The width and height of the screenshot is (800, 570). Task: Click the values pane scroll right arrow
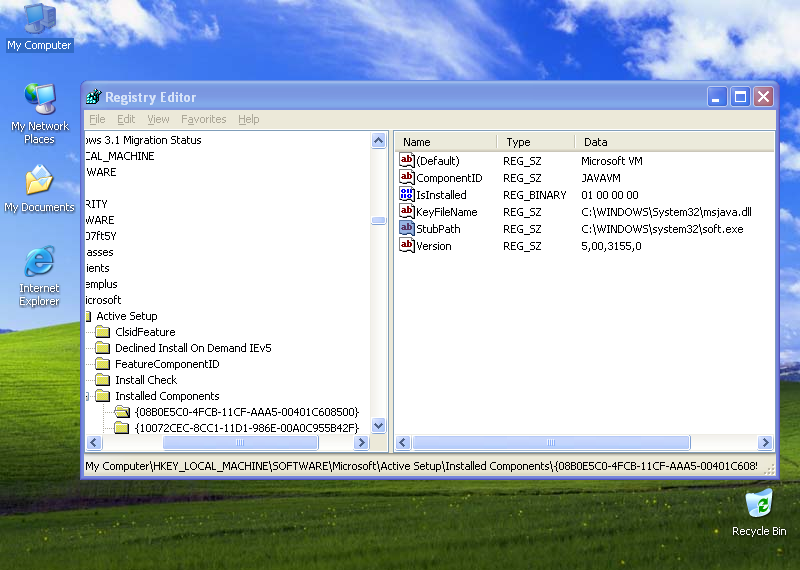tap(765, 442)
